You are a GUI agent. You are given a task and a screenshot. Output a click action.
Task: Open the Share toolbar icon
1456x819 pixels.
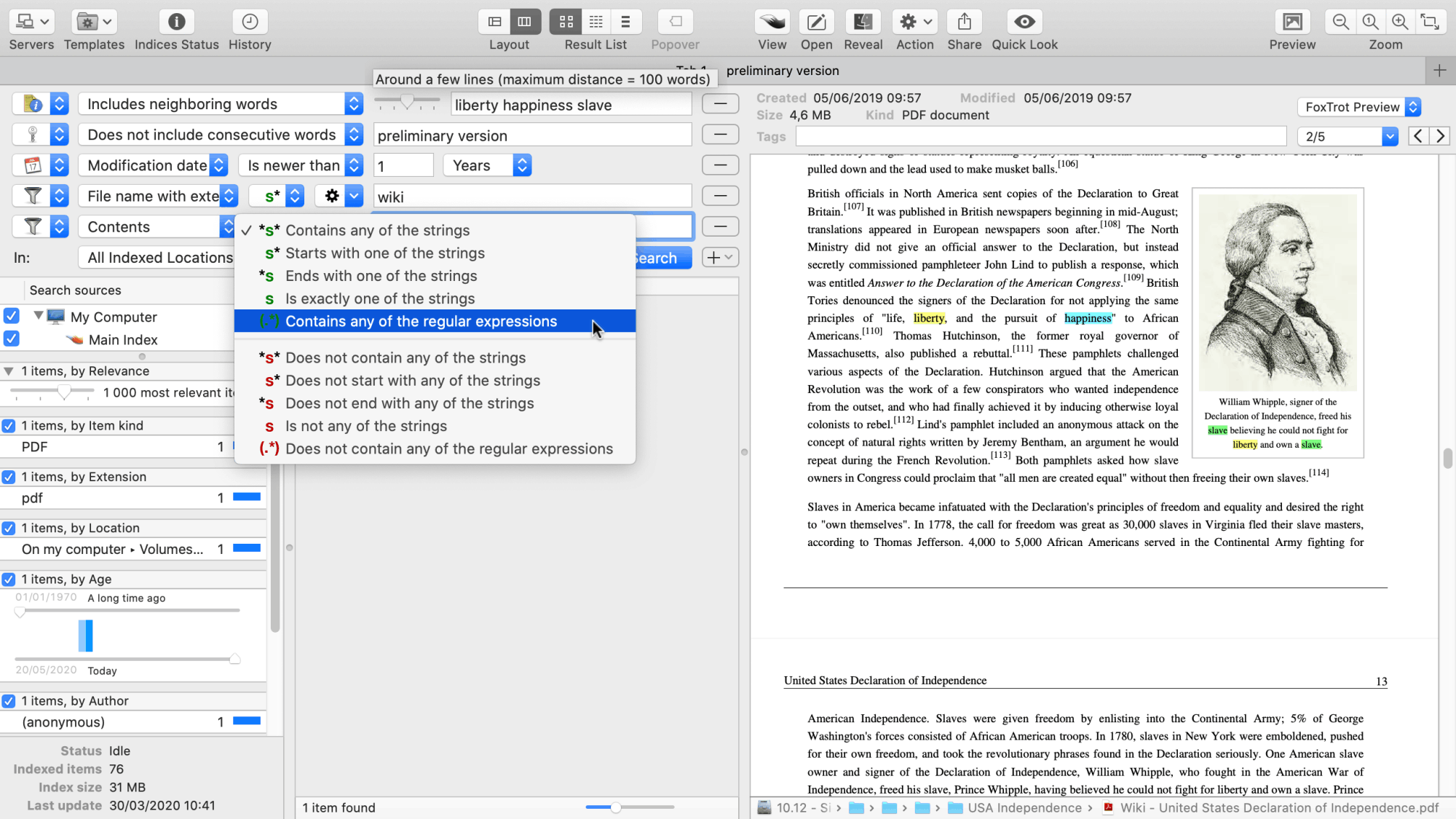click(964, 22)
